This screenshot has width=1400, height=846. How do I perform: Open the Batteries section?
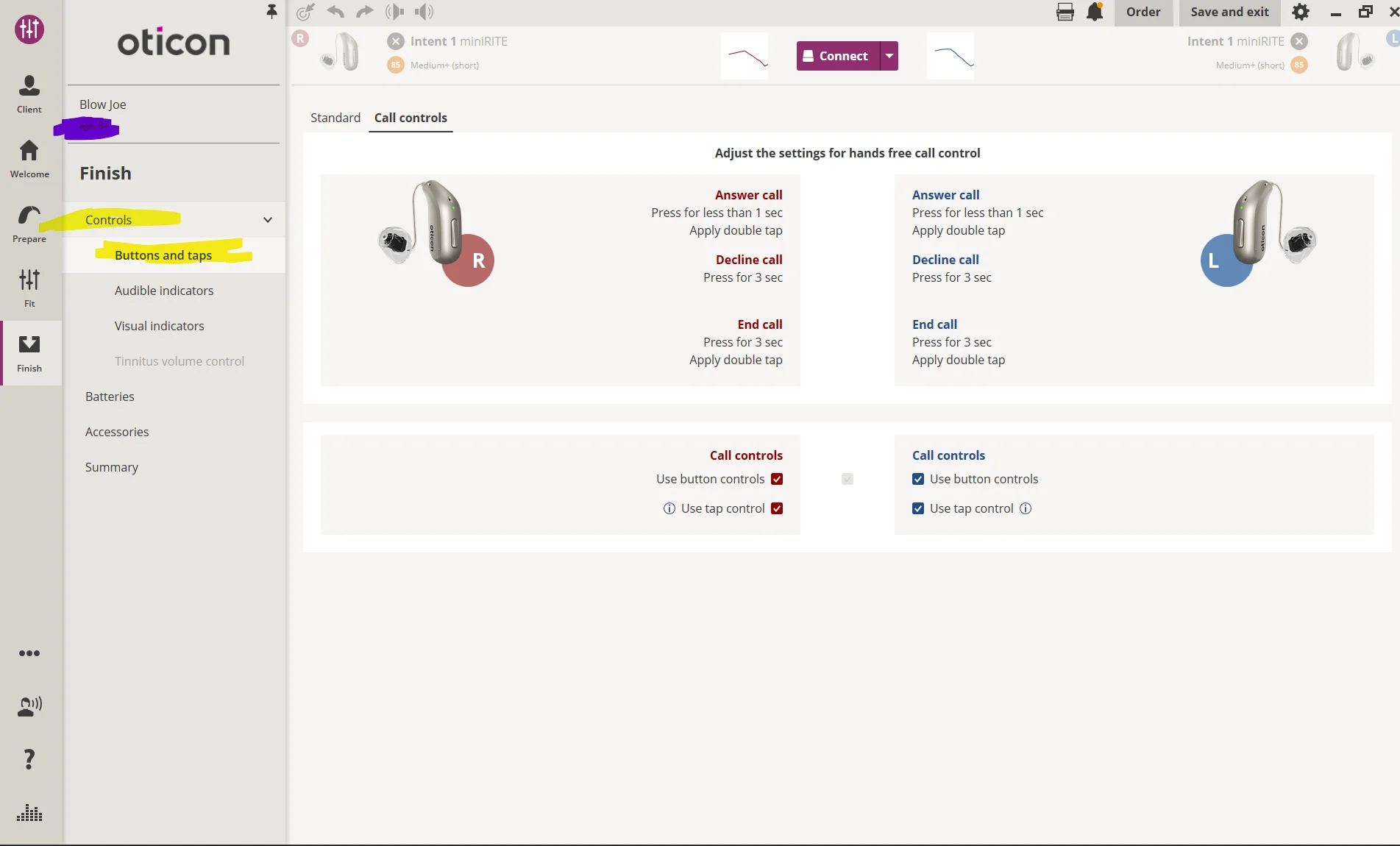click(x=110, y=397)
